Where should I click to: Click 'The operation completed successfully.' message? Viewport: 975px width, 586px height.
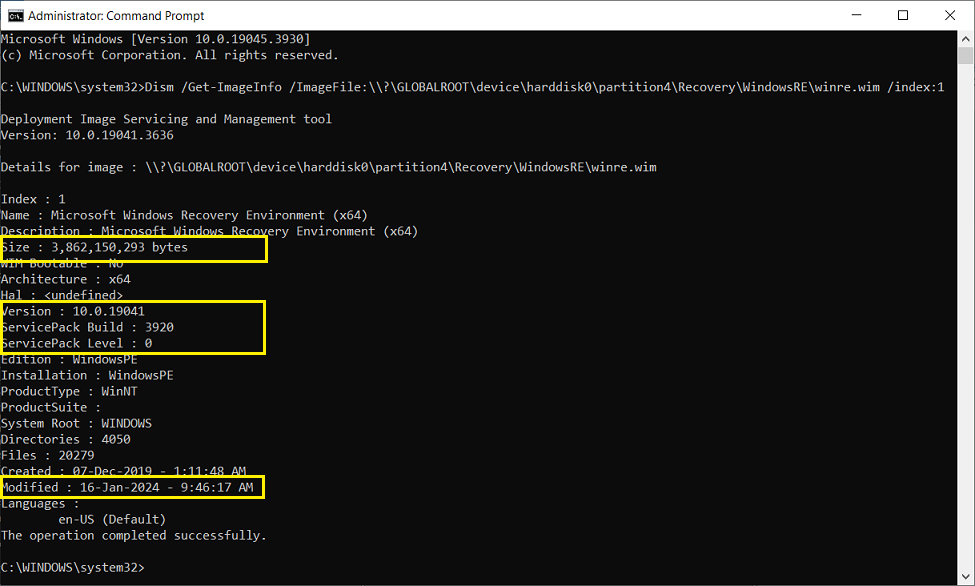coord(134,535)
